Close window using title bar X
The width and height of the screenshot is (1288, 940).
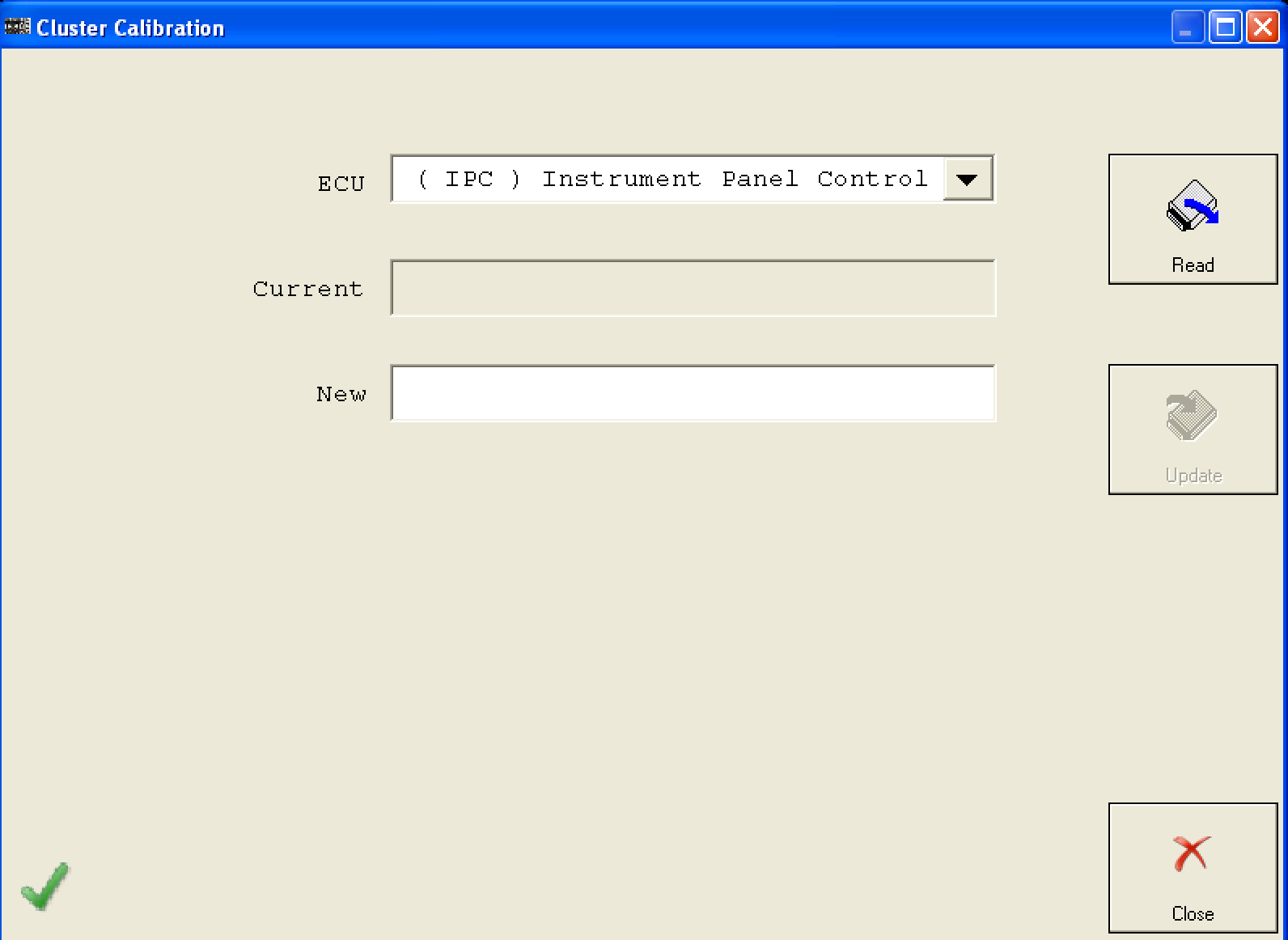[x=1262, y=28]
